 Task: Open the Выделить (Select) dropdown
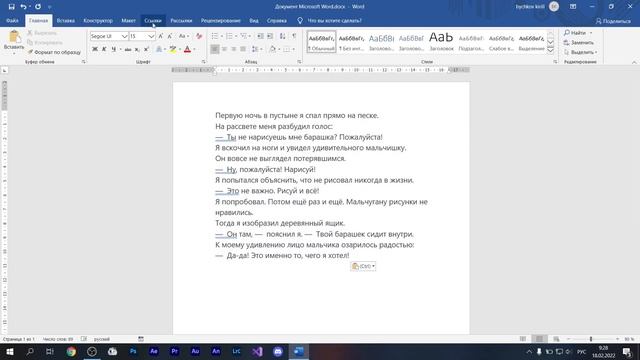point(581,52)
